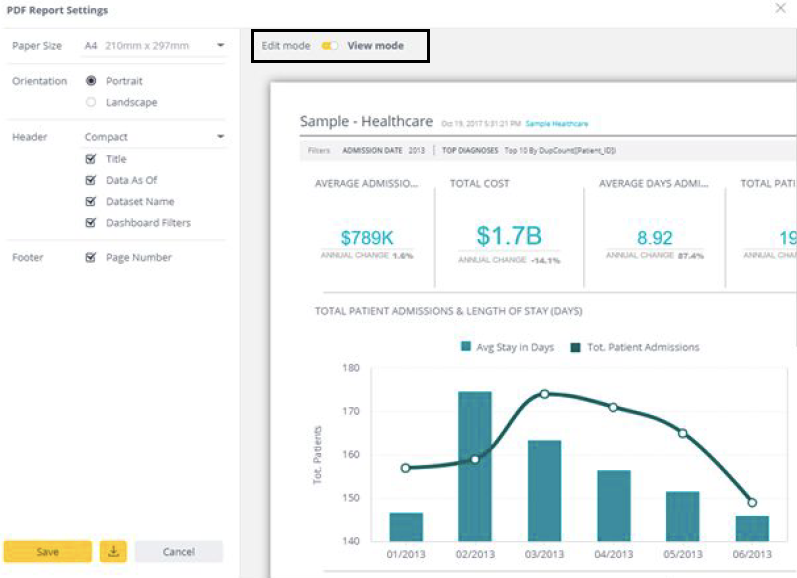Click the 02/2013 bar in the chart
The height and width of the screenshot is (578, 797).
coord(475,466)
